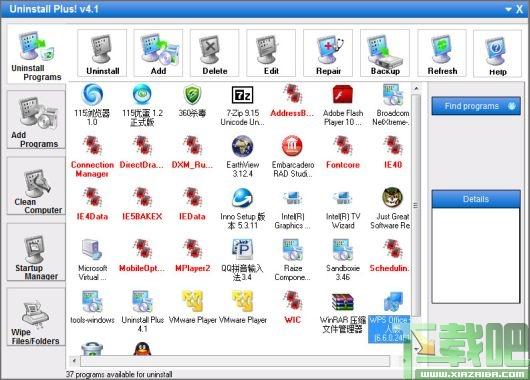530x380 pixels.
Task: Click the Details panel header
Action: (x=476, y=199)
